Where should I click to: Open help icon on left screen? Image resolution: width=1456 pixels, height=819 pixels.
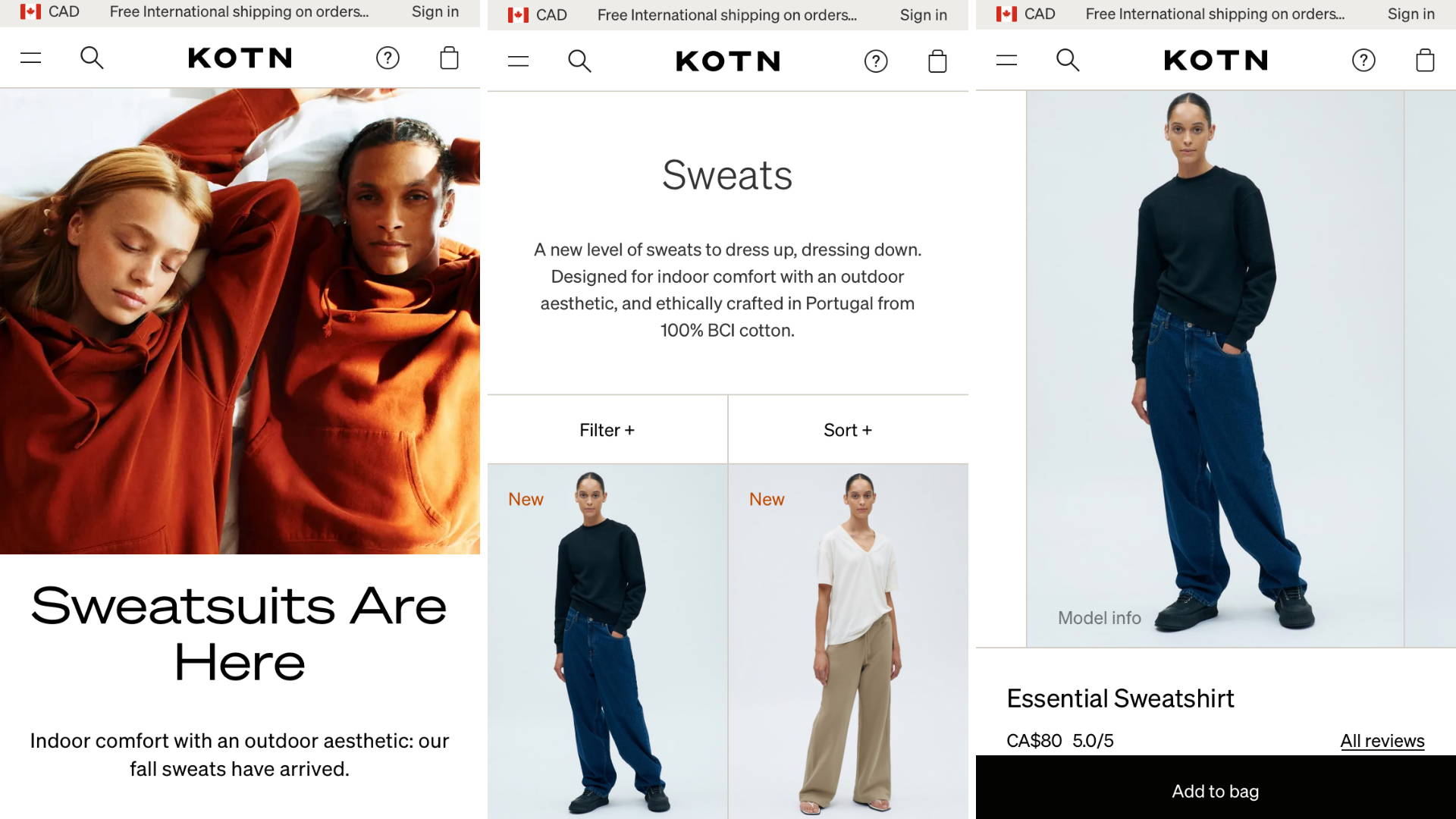tap(388, 58)
